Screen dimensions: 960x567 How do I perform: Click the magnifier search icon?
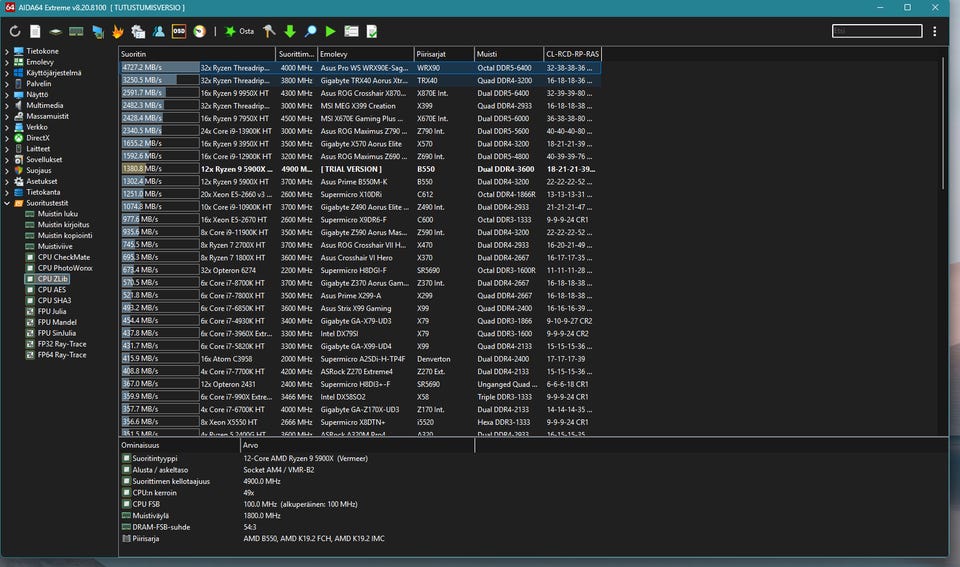[310, 32]
